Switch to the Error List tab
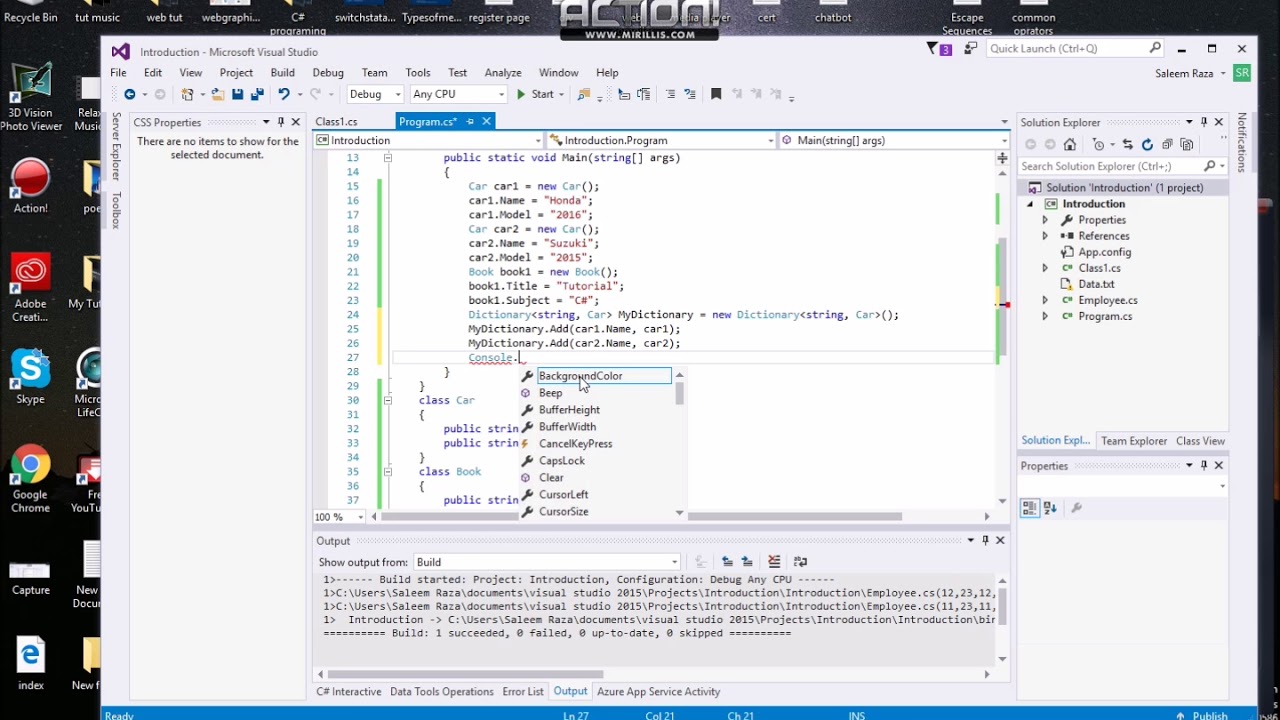Viewport: 1280px width, 720px height. click(523, 692)
